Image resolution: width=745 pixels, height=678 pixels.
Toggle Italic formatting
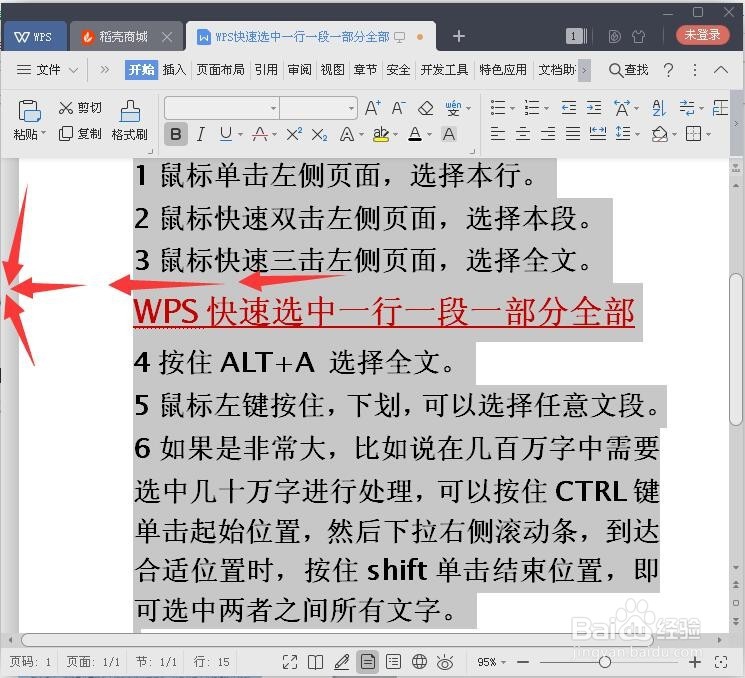point(201,134)
